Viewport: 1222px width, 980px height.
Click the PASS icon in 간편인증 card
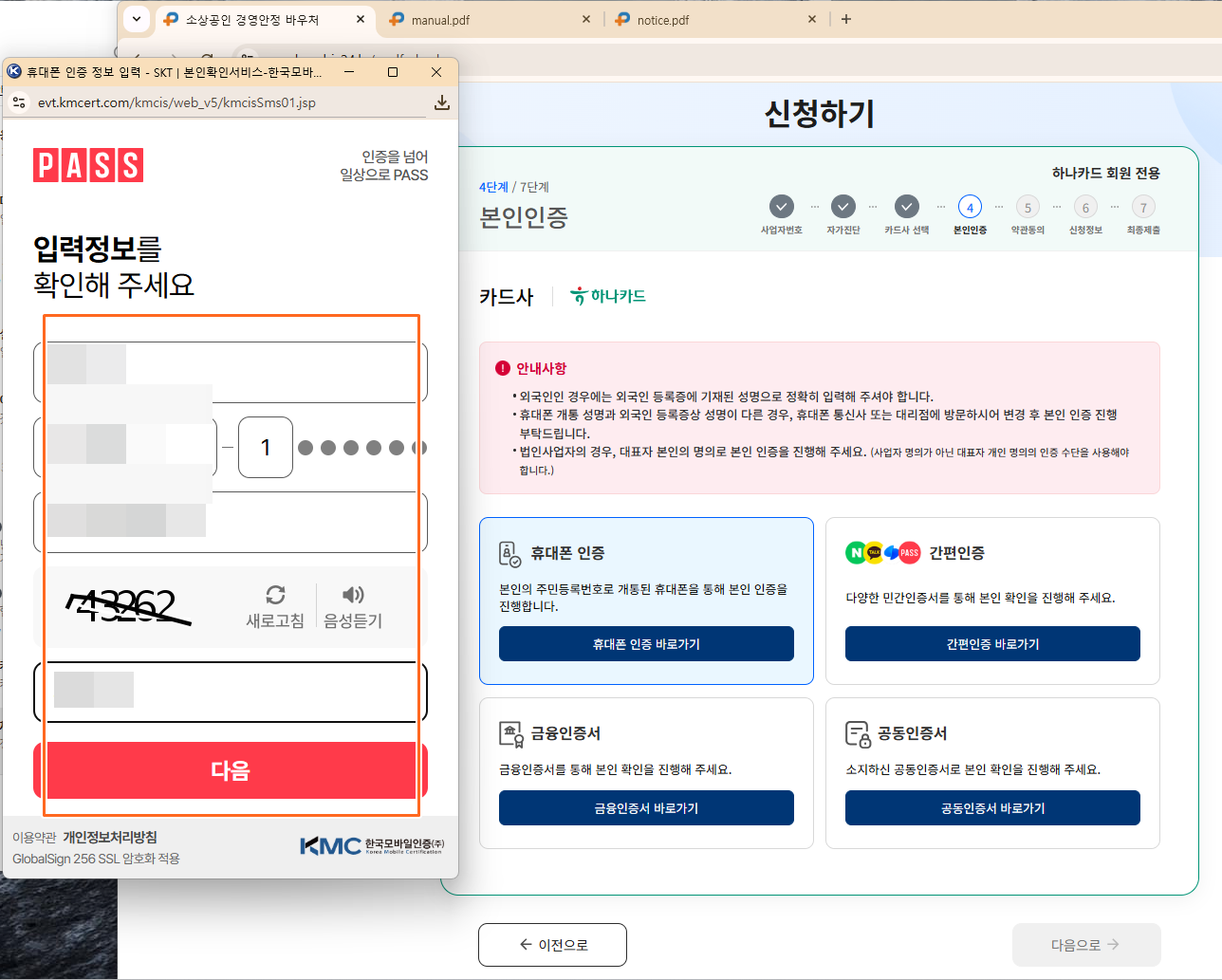click(909, 552)
